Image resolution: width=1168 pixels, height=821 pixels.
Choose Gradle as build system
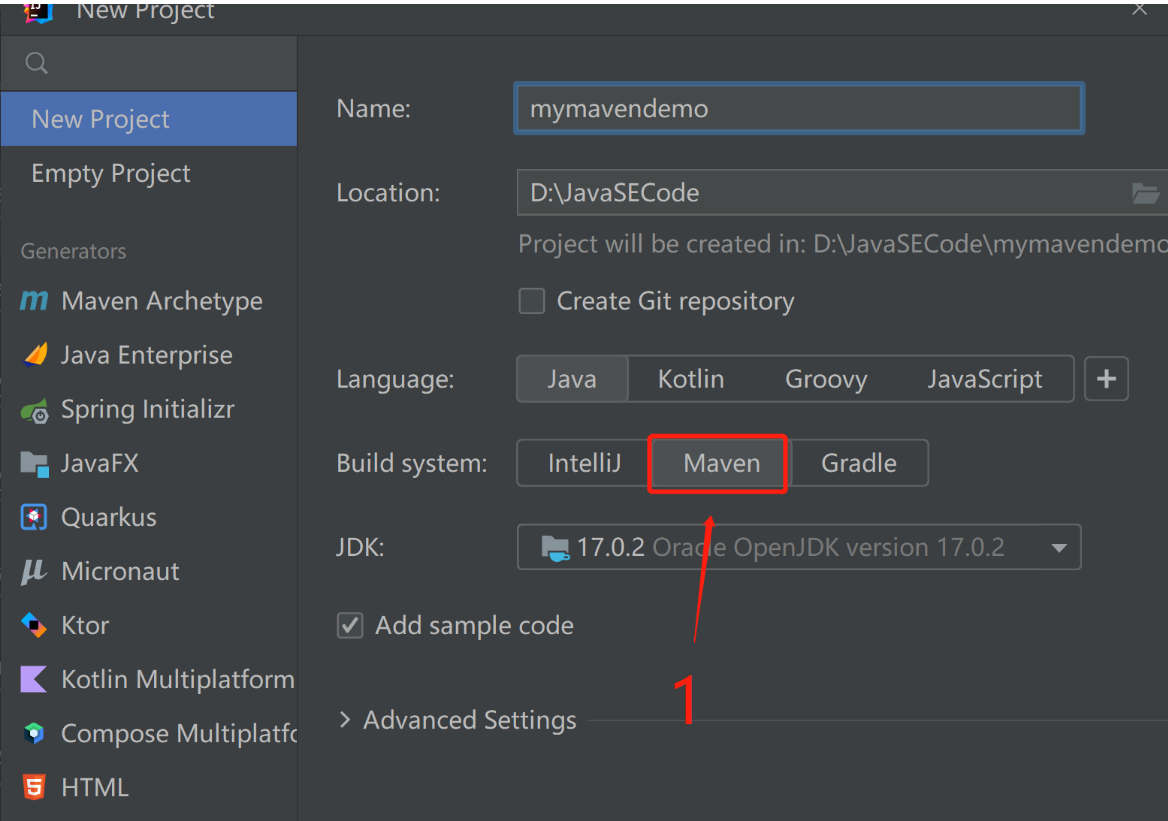(858, 463)
